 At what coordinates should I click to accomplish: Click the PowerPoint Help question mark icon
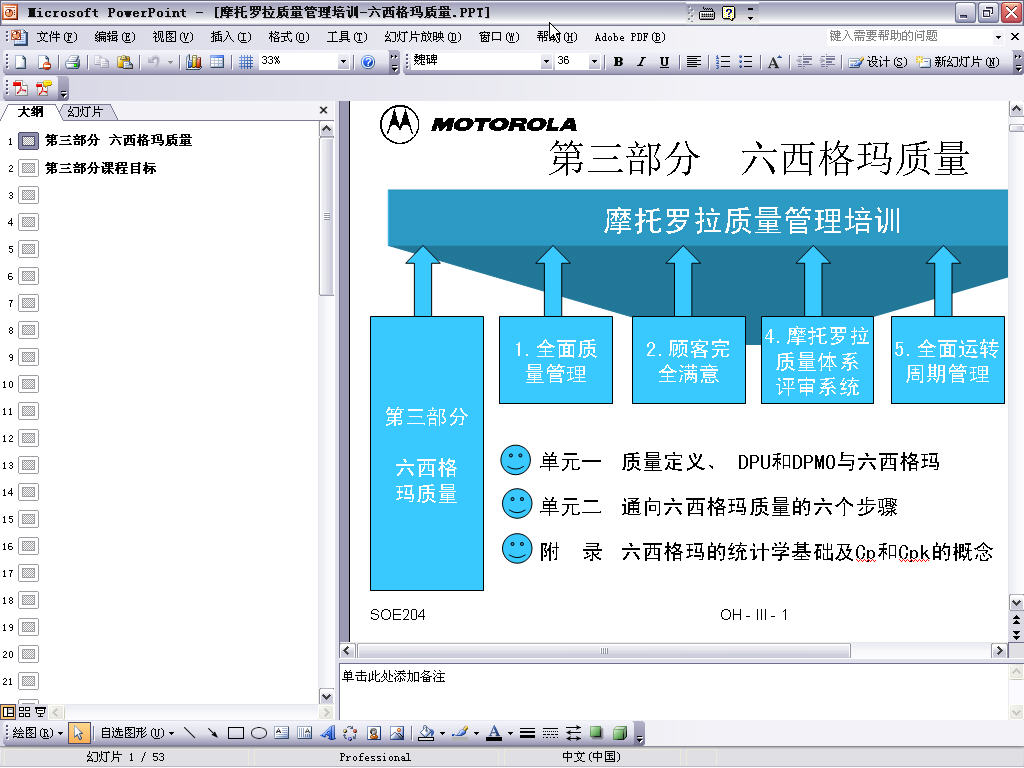pyautogui.click(x=368, y=62)
